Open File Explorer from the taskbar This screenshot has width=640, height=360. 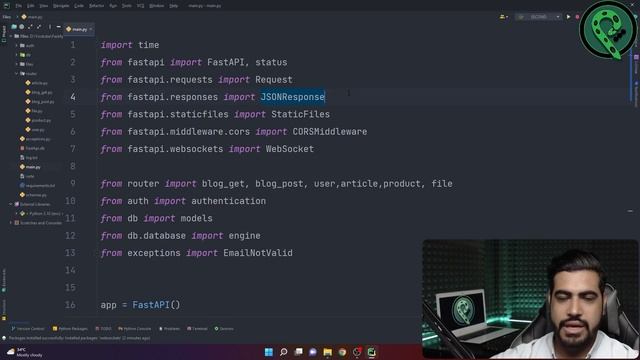tap(327, 352)
